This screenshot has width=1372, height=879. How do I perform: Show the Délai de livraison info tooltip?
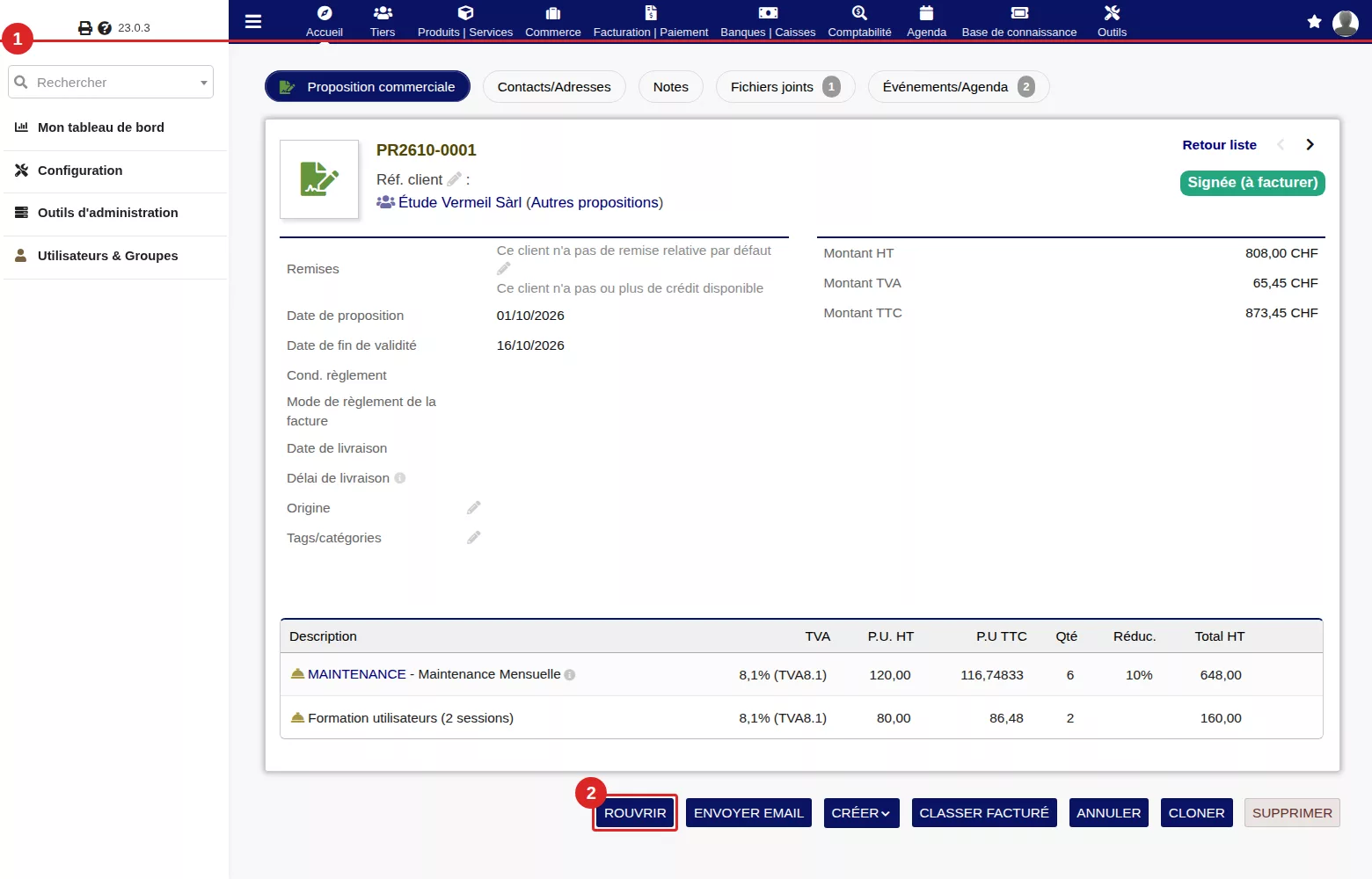click(x=400, y=478)
